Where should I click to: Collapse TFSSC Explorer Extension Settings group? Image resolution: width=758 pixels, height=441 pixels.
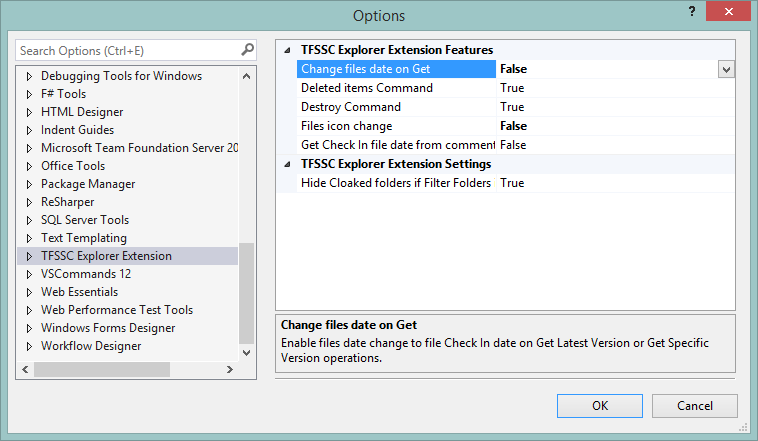287,164
